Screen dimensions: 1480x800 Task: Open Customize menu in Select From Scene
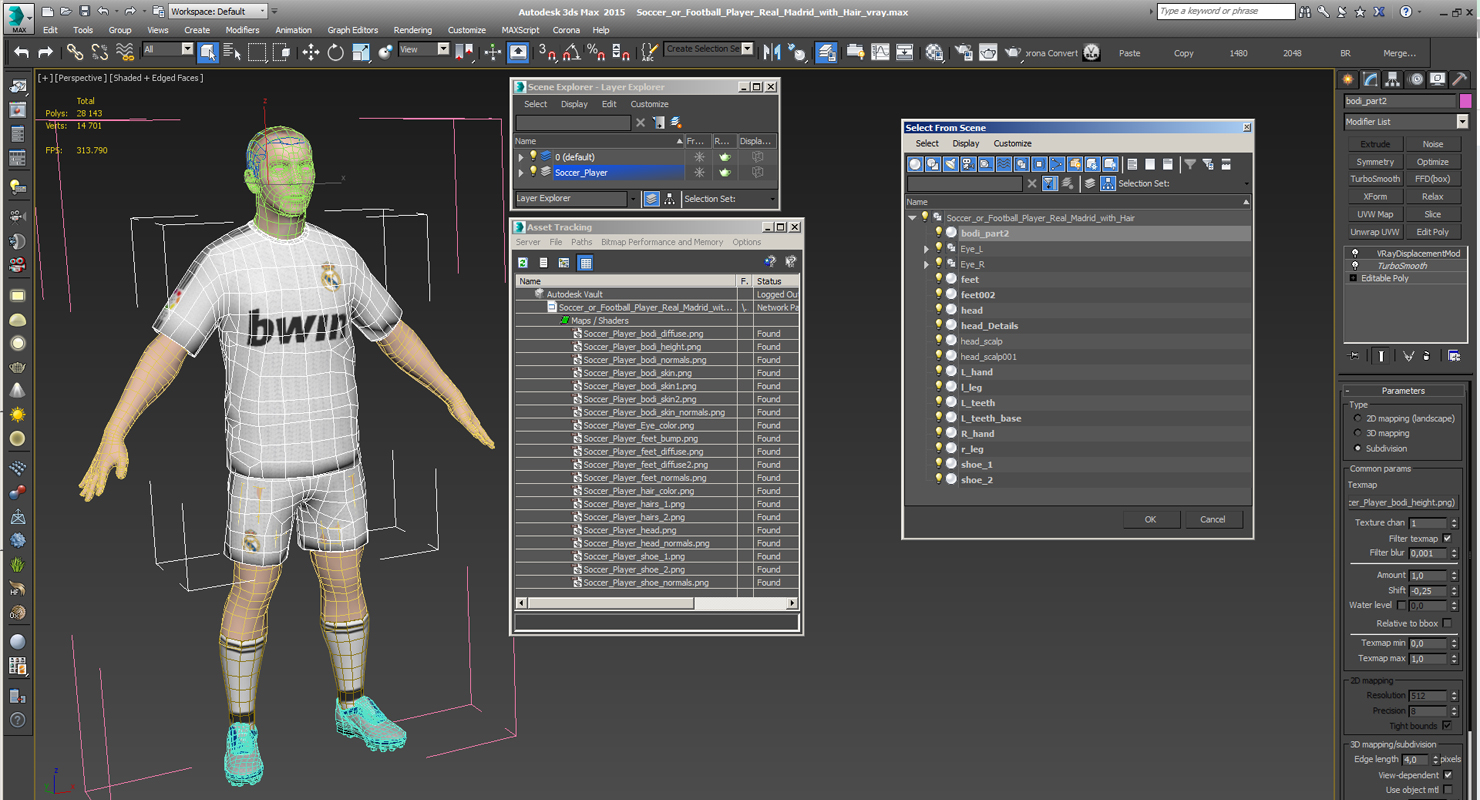[x=1012, y=144]
